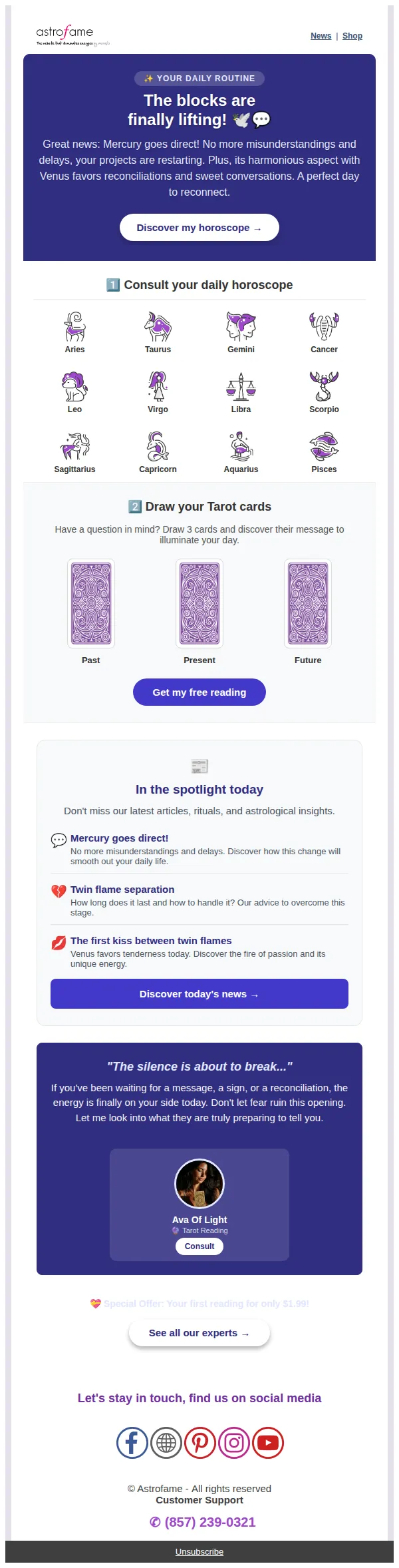Open the Gemini zodiac icon

point(241,326)
